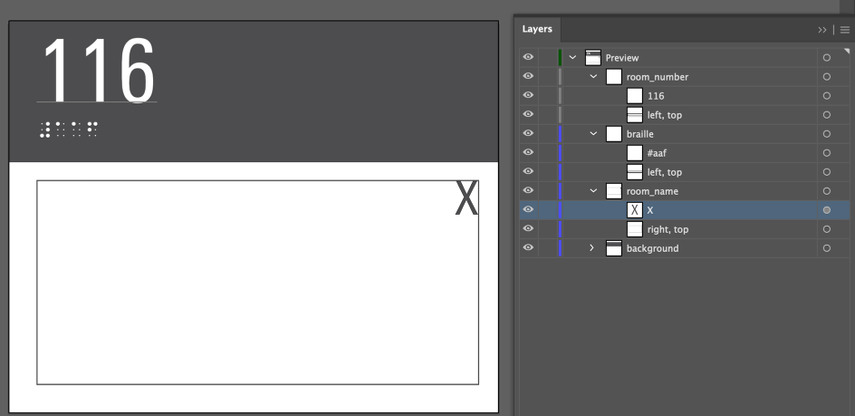Select the 116 sublayer name
This screenshot has height=416, width=855.
pos(656,96)
